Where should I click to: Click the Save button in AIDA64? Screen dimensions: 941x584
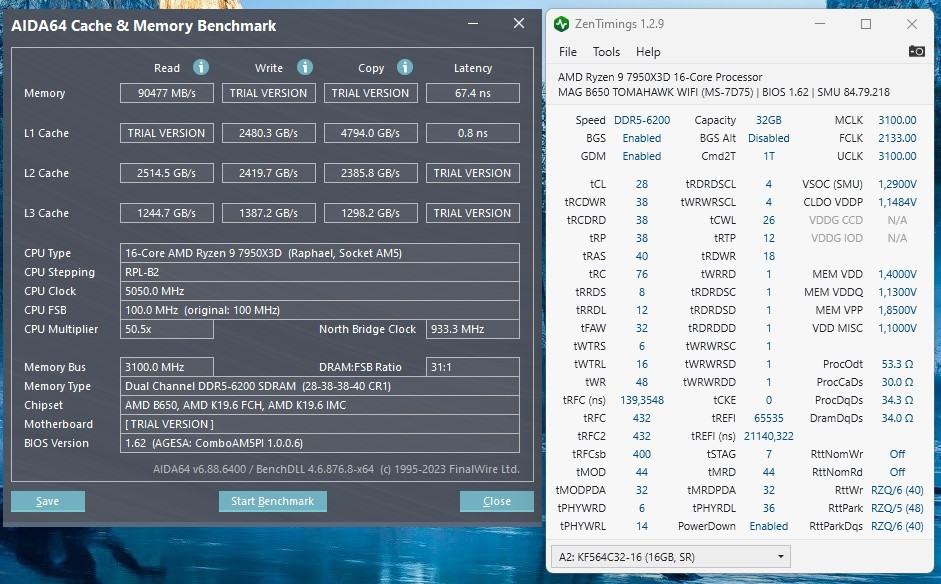point(47,501)
